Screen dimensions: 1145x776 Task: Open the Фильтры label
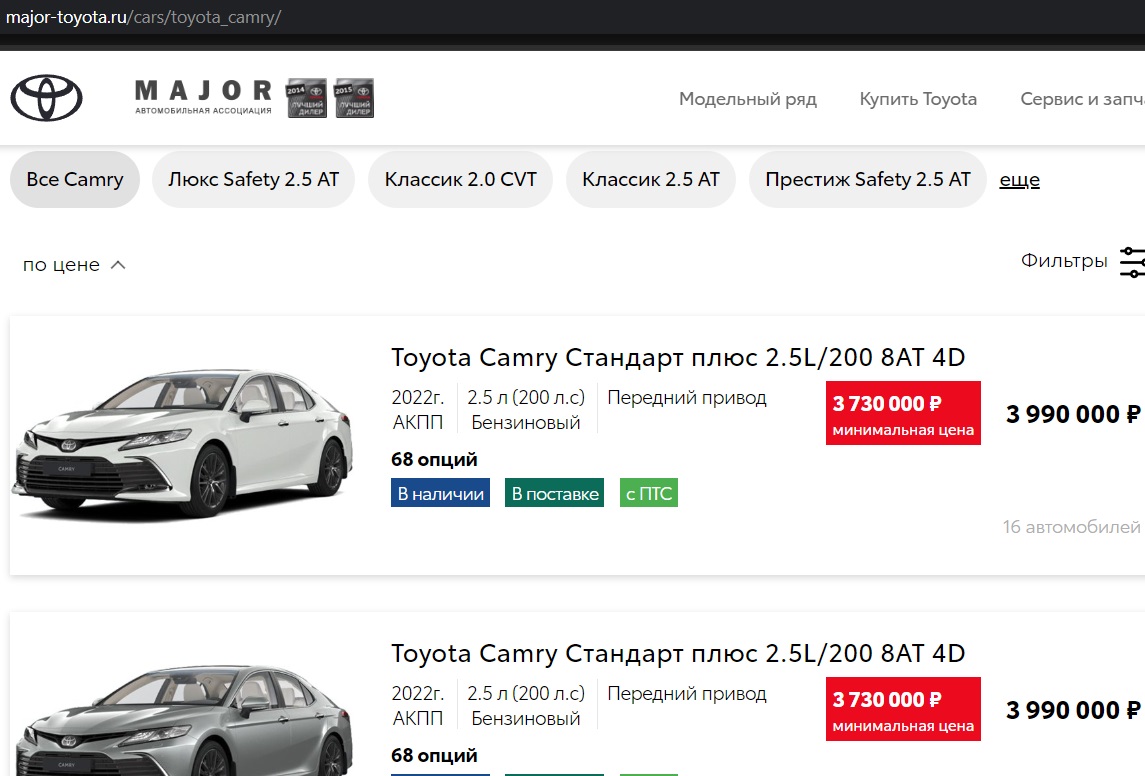(1064, 261)
